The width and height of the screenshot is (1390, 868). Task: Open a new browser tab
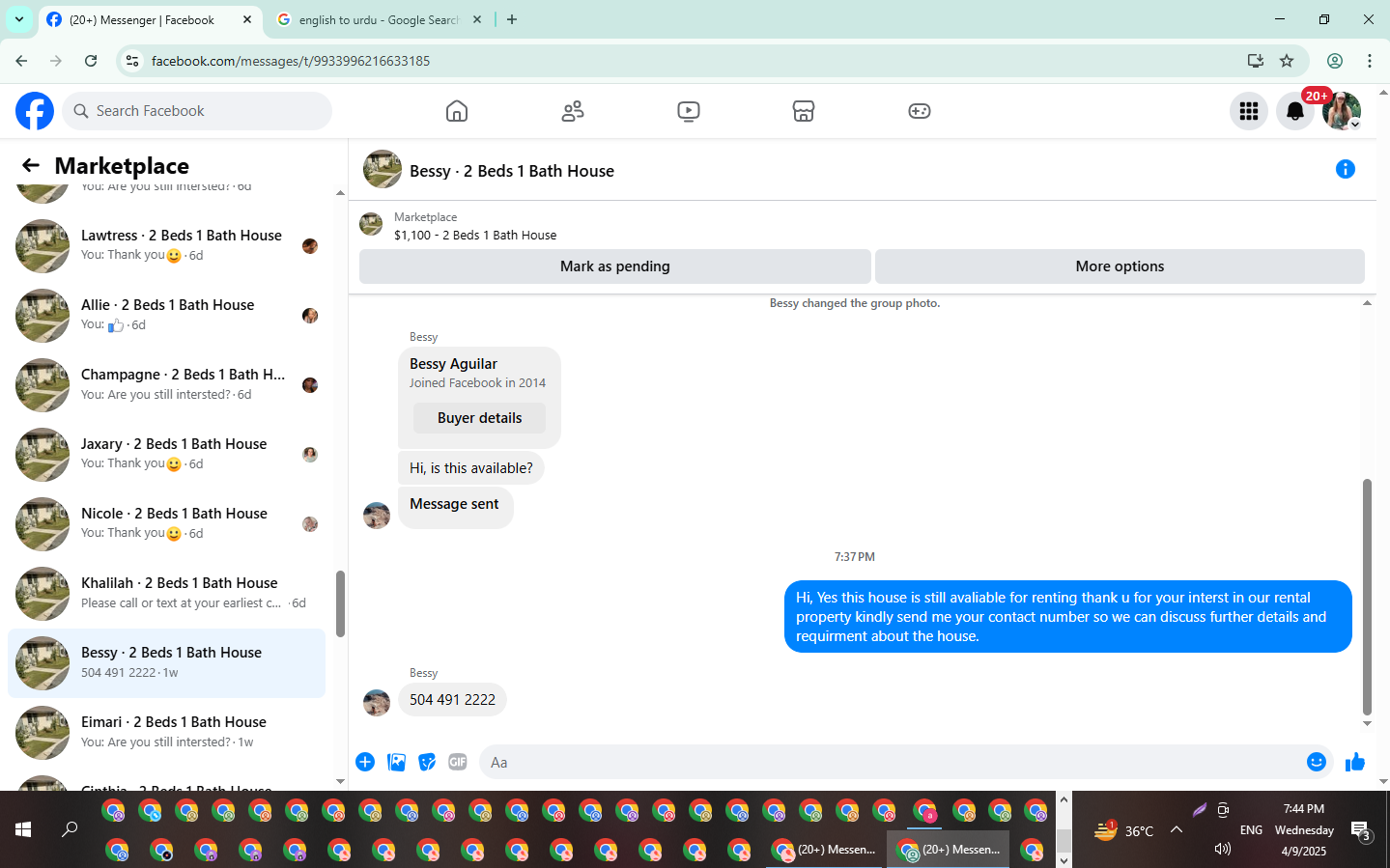pyautogui.click(x=512, y=19)
